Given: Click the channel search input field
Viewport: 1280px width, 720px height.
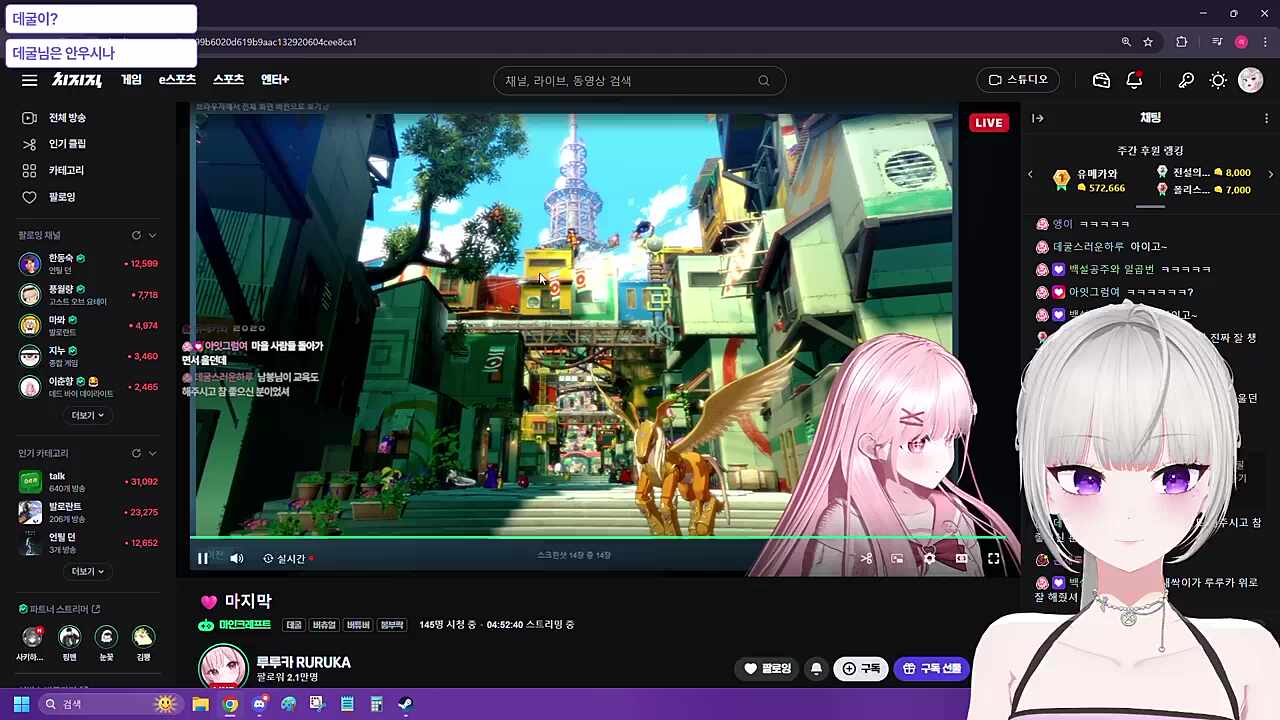Looking at the screenshot, I should [x=630, y=80].
